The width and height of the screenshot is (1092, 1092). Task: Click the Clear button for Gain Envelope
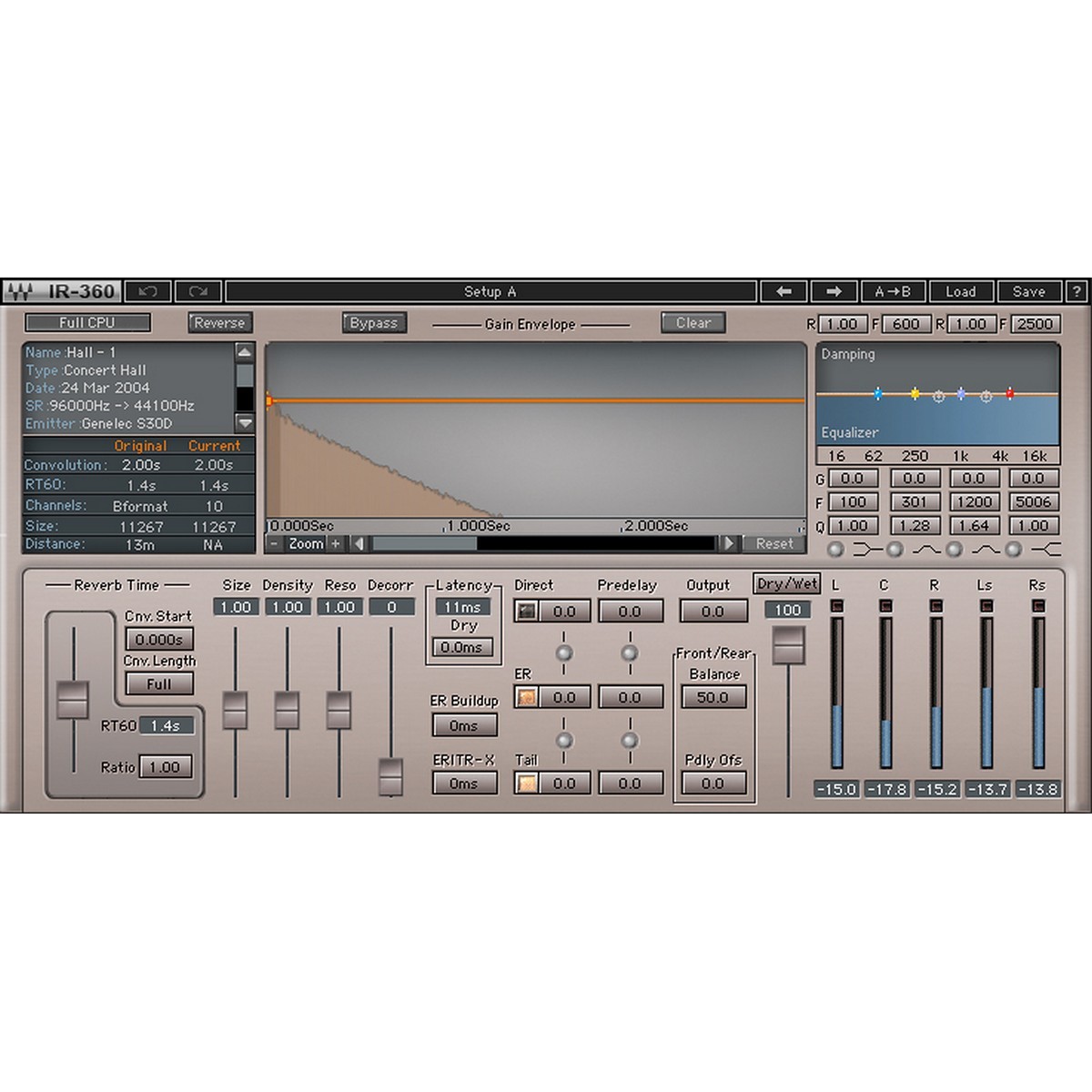(693, 322)
